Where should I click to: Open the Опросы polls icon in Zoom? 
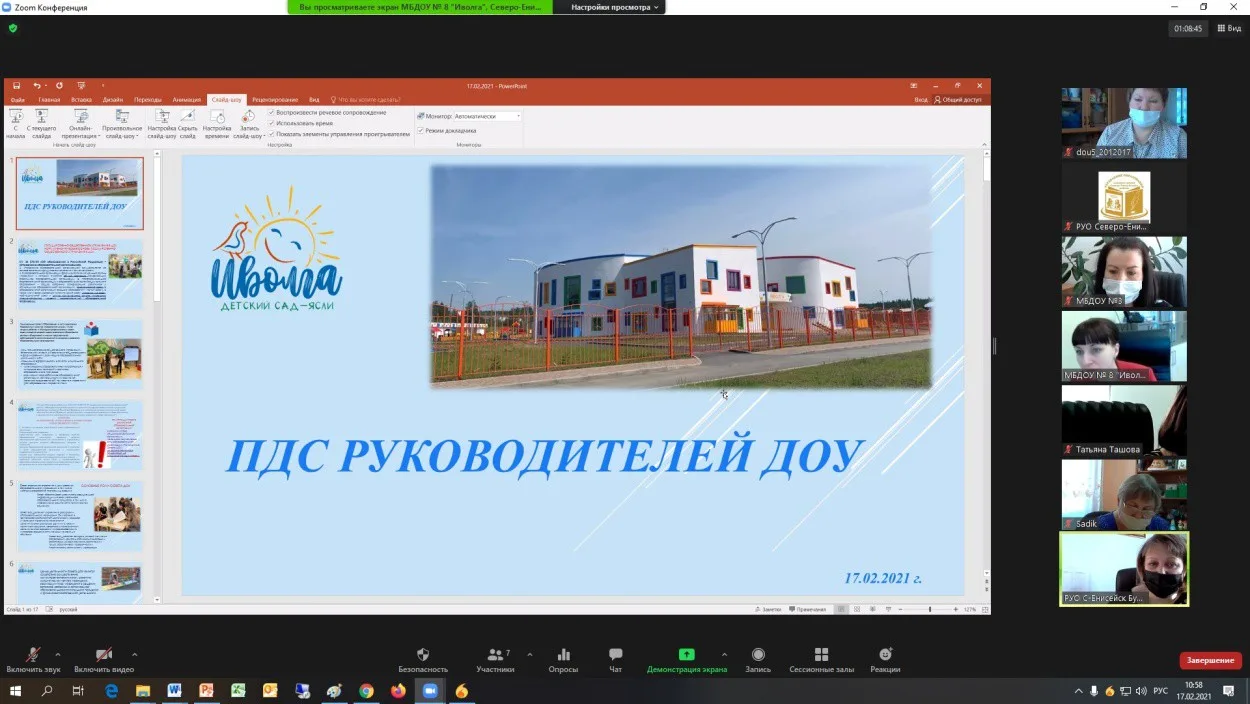tap(562, 657)
